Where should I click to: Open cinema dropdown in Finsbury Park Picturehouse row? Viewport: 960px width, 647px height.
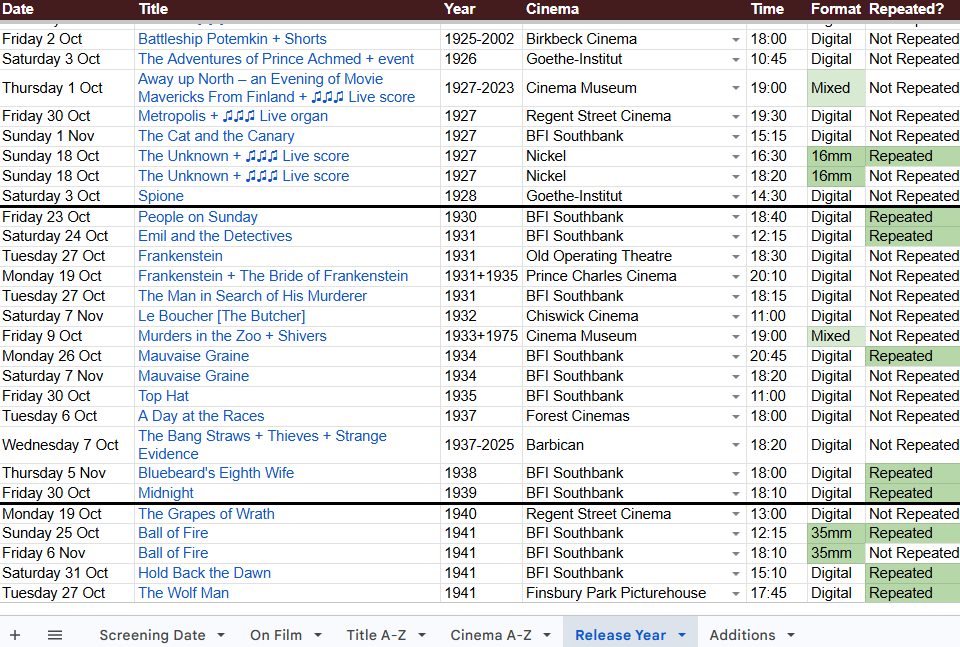tap(735, 594)
